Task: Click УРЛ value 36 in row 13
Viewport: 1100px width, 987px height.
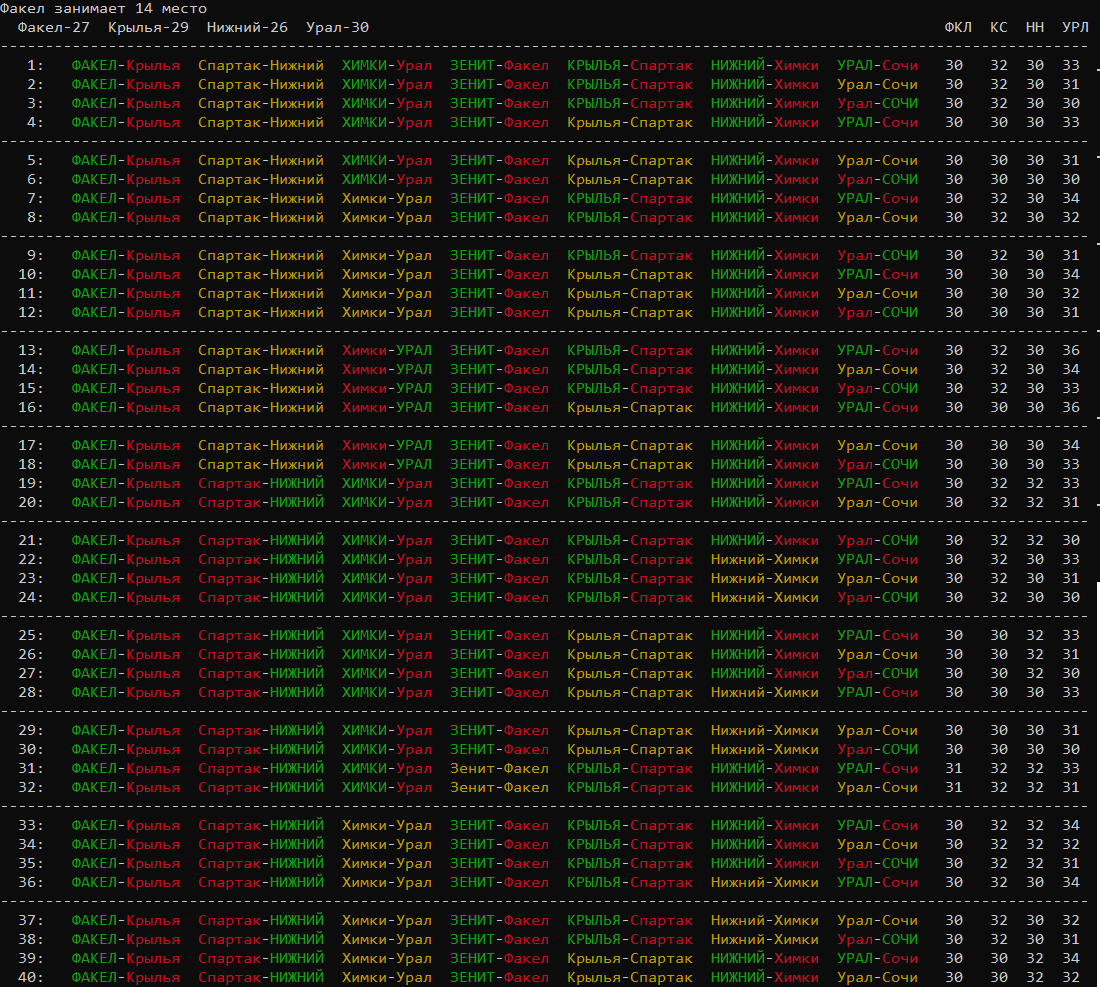Action: [1071, 350]
